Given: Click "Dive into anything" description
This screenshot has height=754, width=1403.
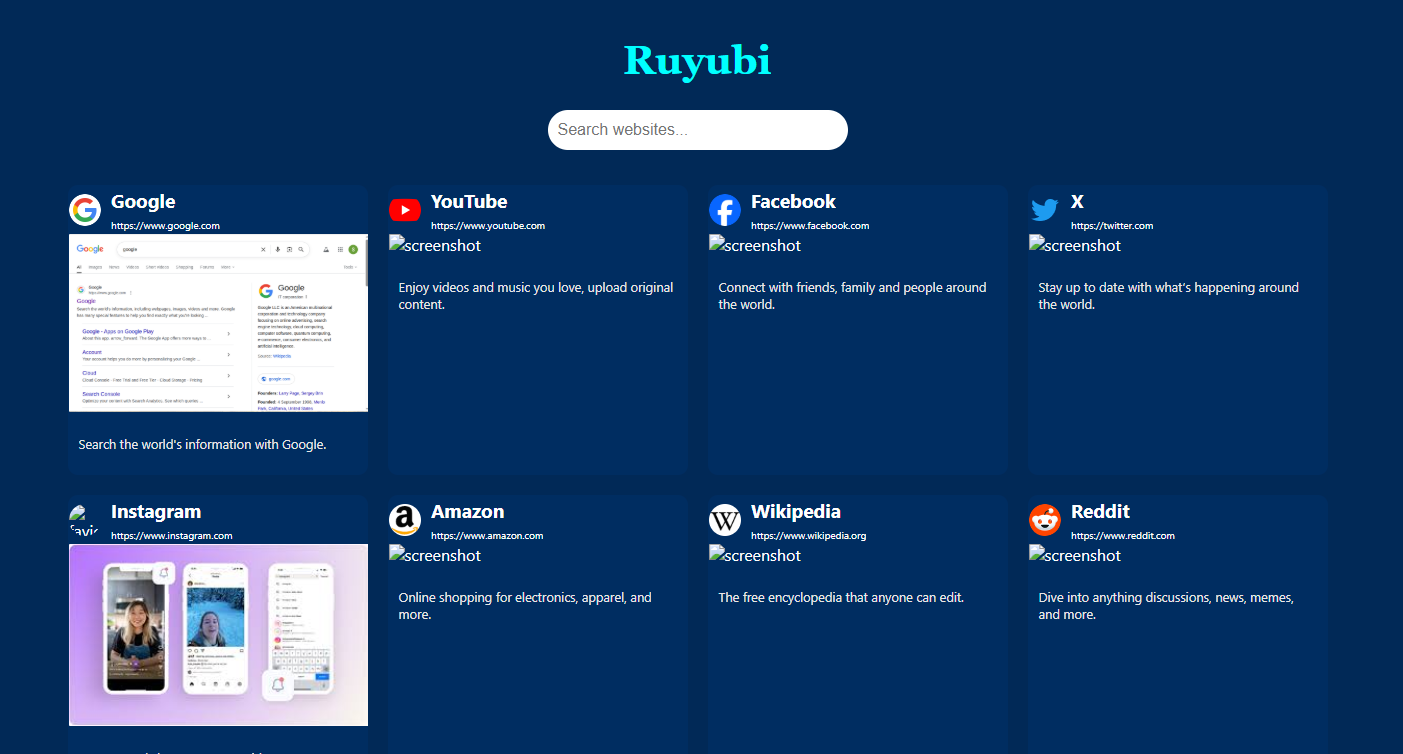Looking at the screenshot, I should pos(1166,606).
